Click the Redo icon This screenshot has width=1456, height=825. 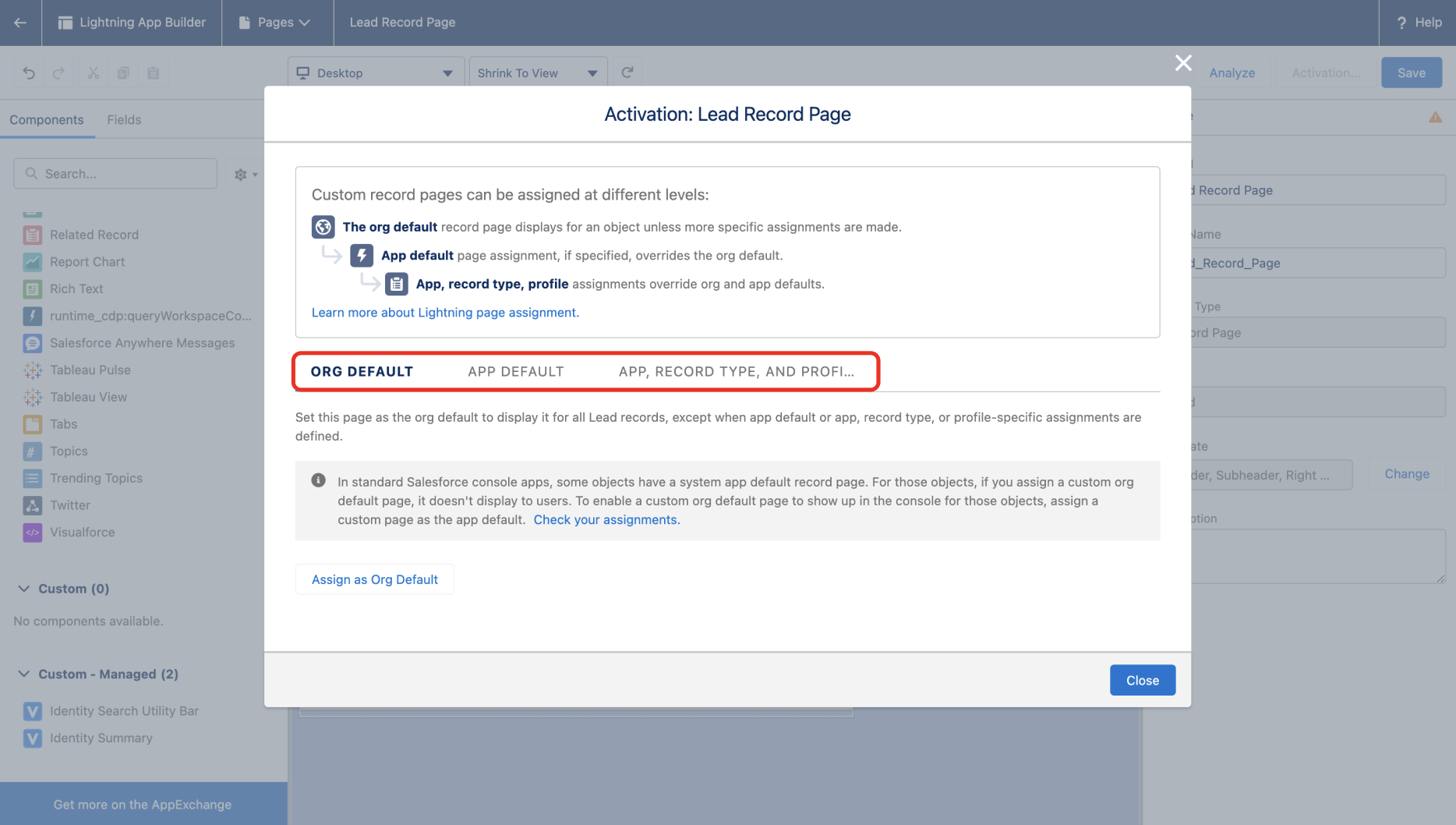[58, 73]
